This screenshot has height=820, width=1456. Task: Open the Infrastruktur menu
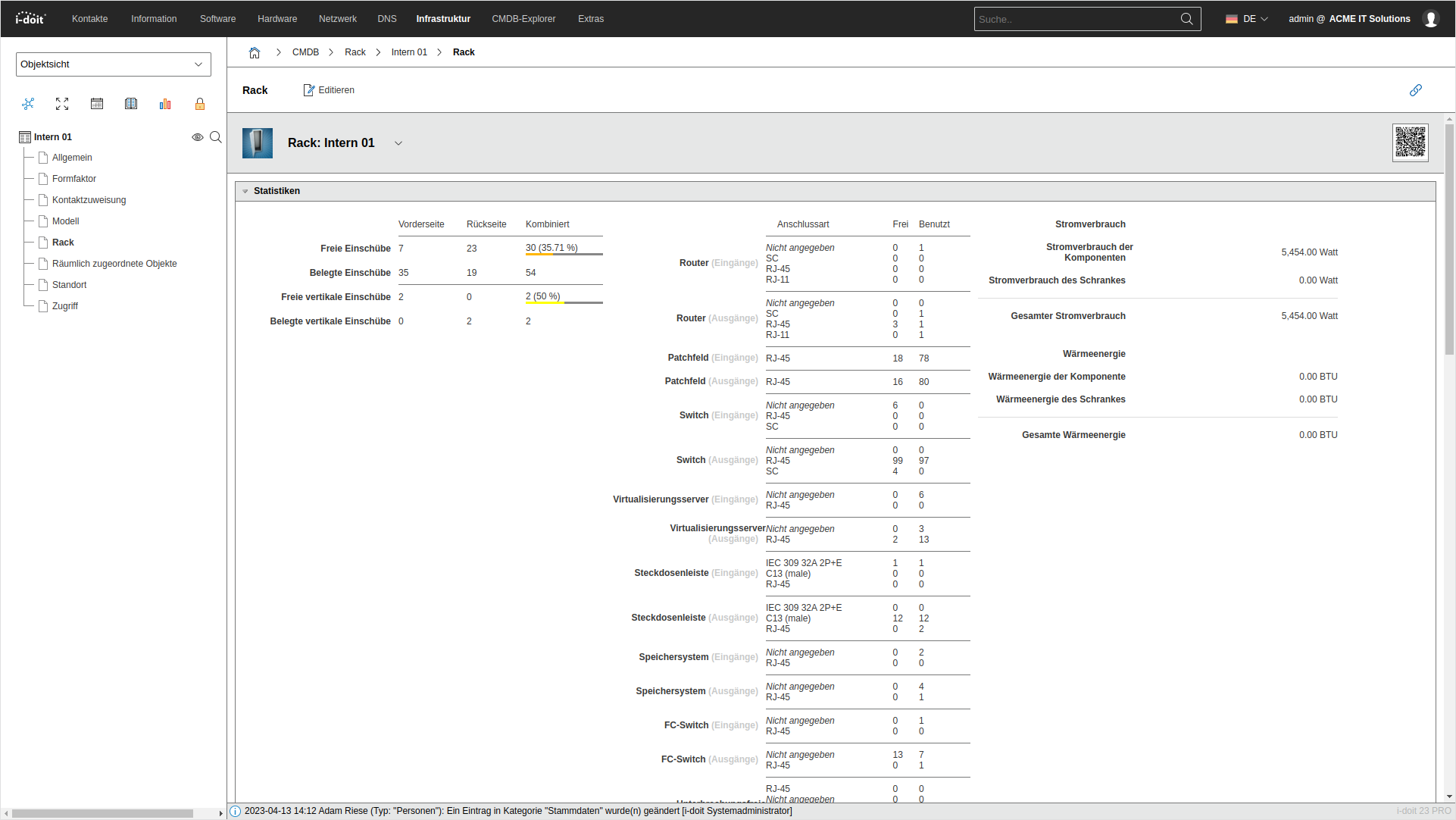pos(443,19)
